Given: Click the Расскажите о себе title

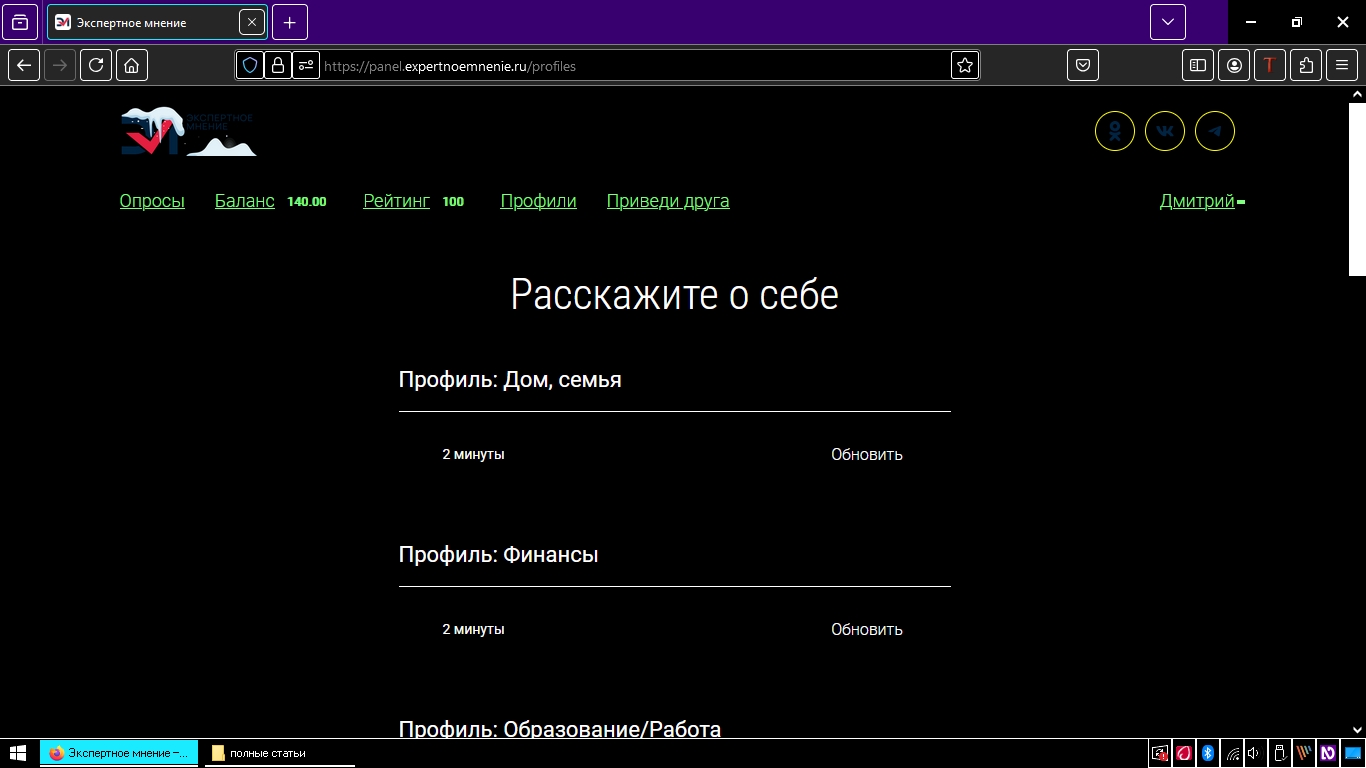Looking at the screenshot, I should [x=675, y=294].
